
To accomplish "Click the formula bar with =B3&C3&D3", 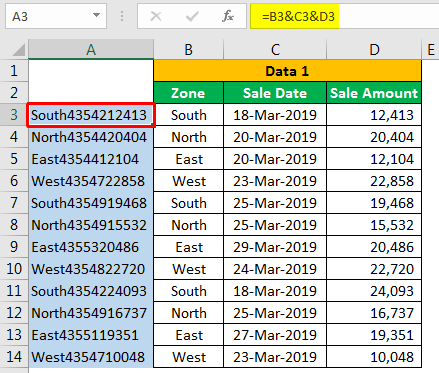I will (x=345, y=16).
